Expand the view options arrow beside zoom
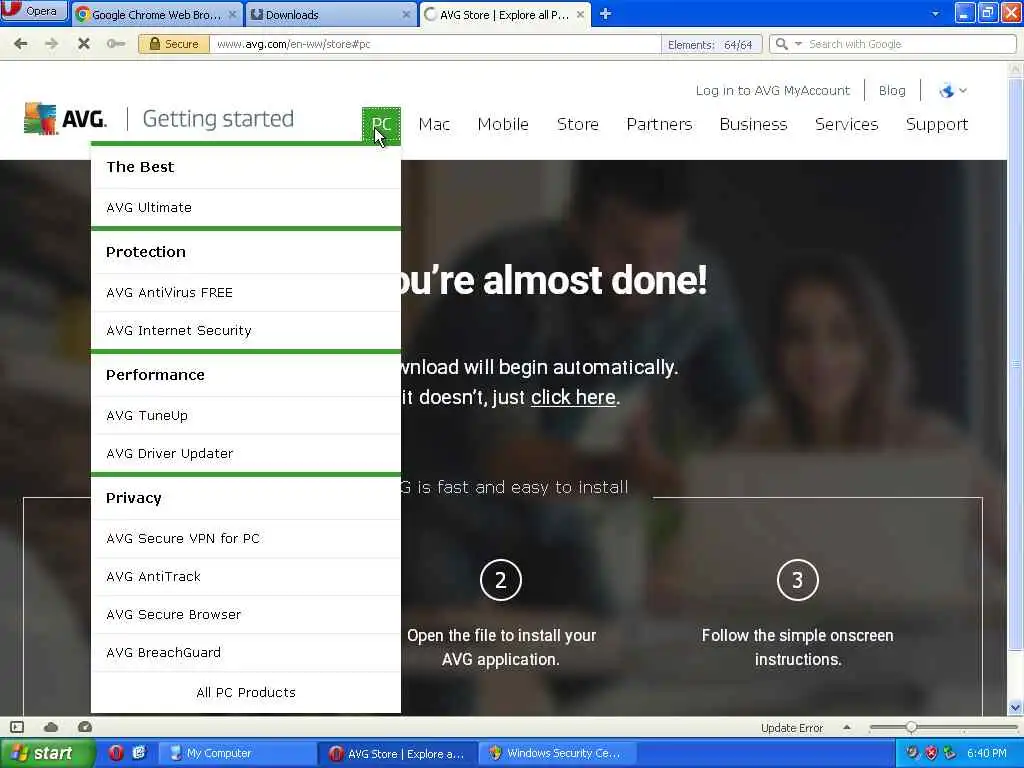The width and height of the screenshot is (1024, 768). pos(847,727)
